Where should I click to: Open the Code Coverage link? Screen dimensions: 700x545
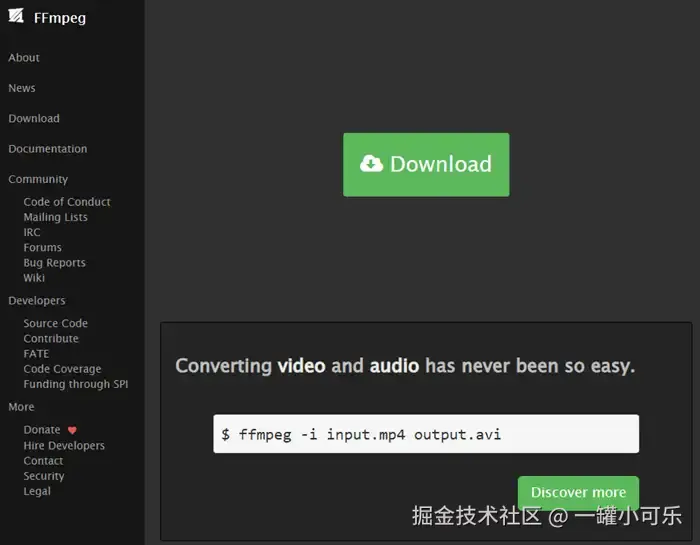click(x=62, y=369)
